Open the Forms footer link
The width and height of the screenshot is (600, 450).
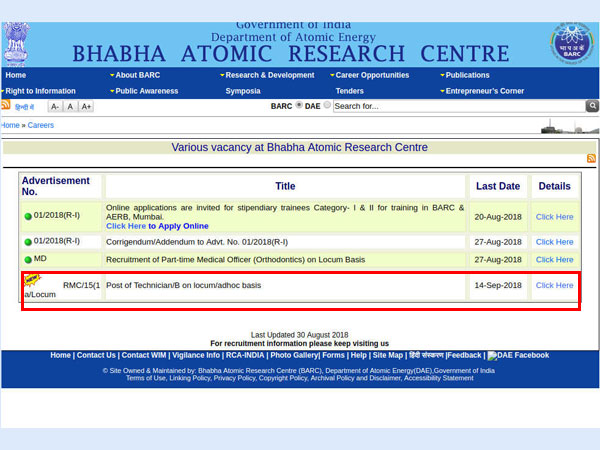point(333,355)
